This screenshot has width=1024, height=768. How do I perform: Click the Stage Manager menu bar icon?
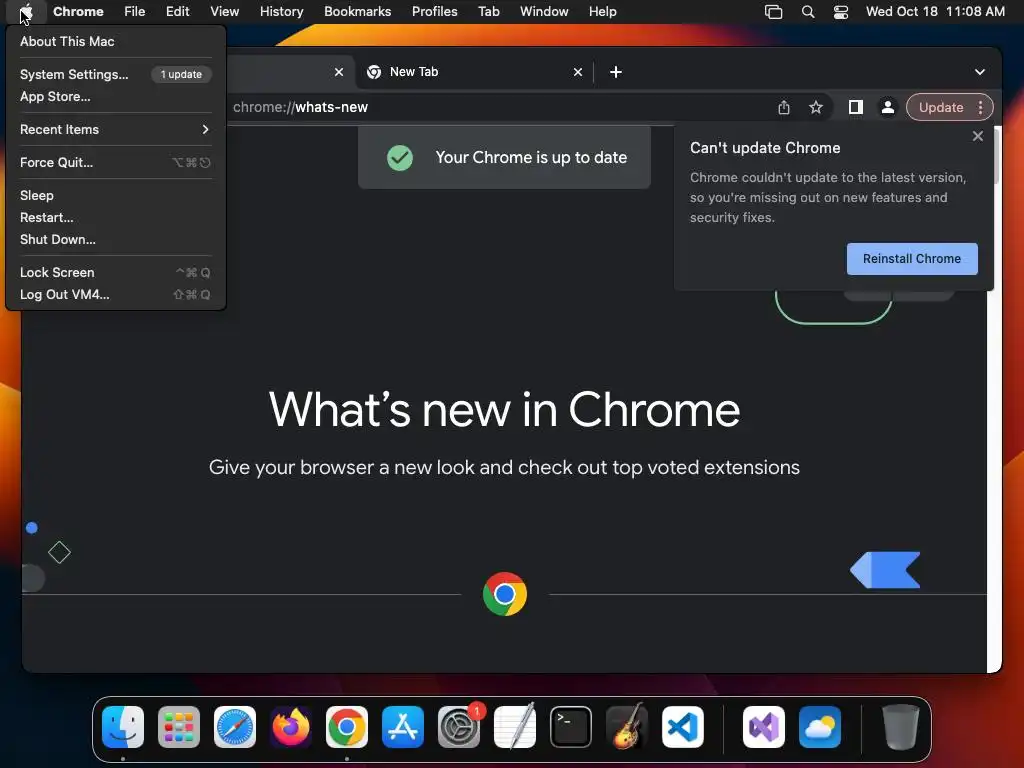coord(773,12)
